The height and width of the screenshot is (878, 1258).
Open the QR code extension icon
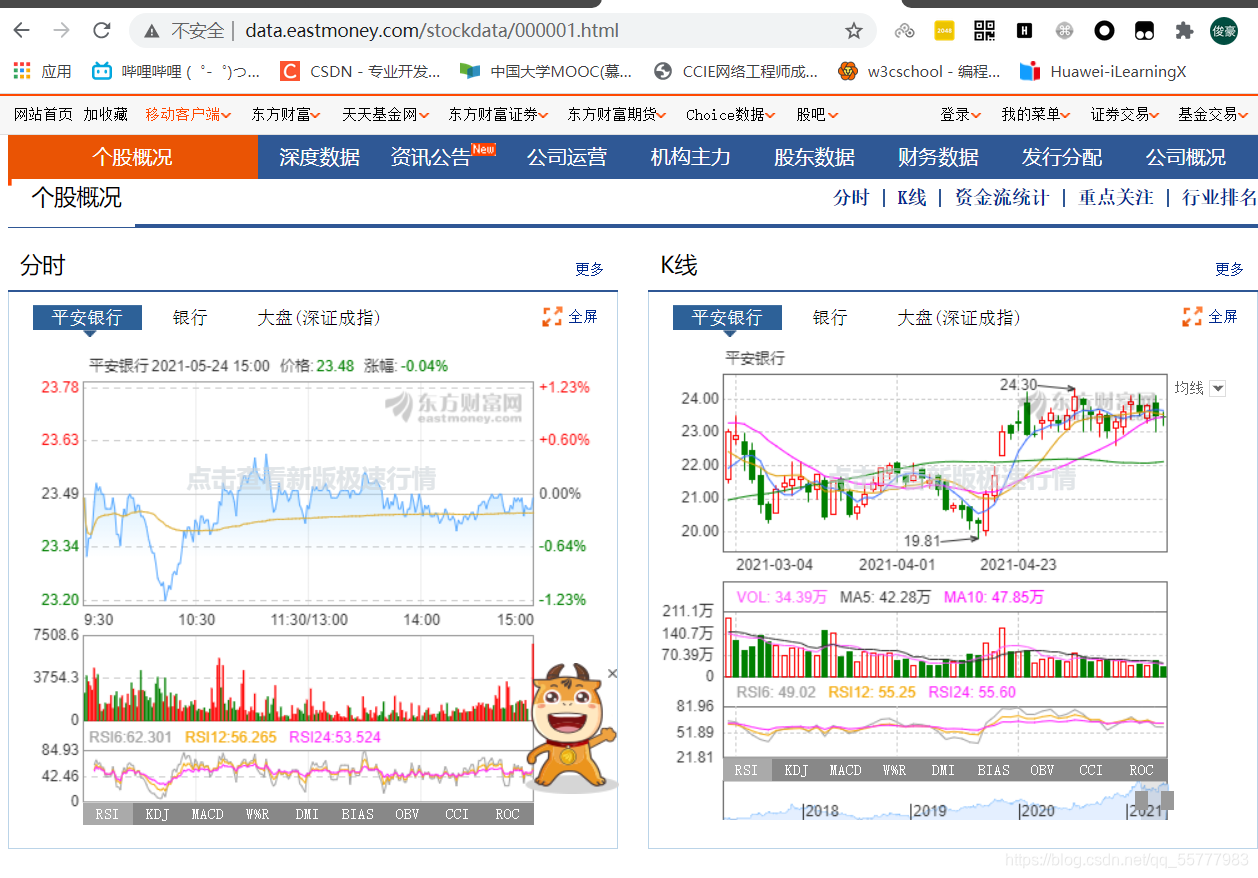point(984,31)
